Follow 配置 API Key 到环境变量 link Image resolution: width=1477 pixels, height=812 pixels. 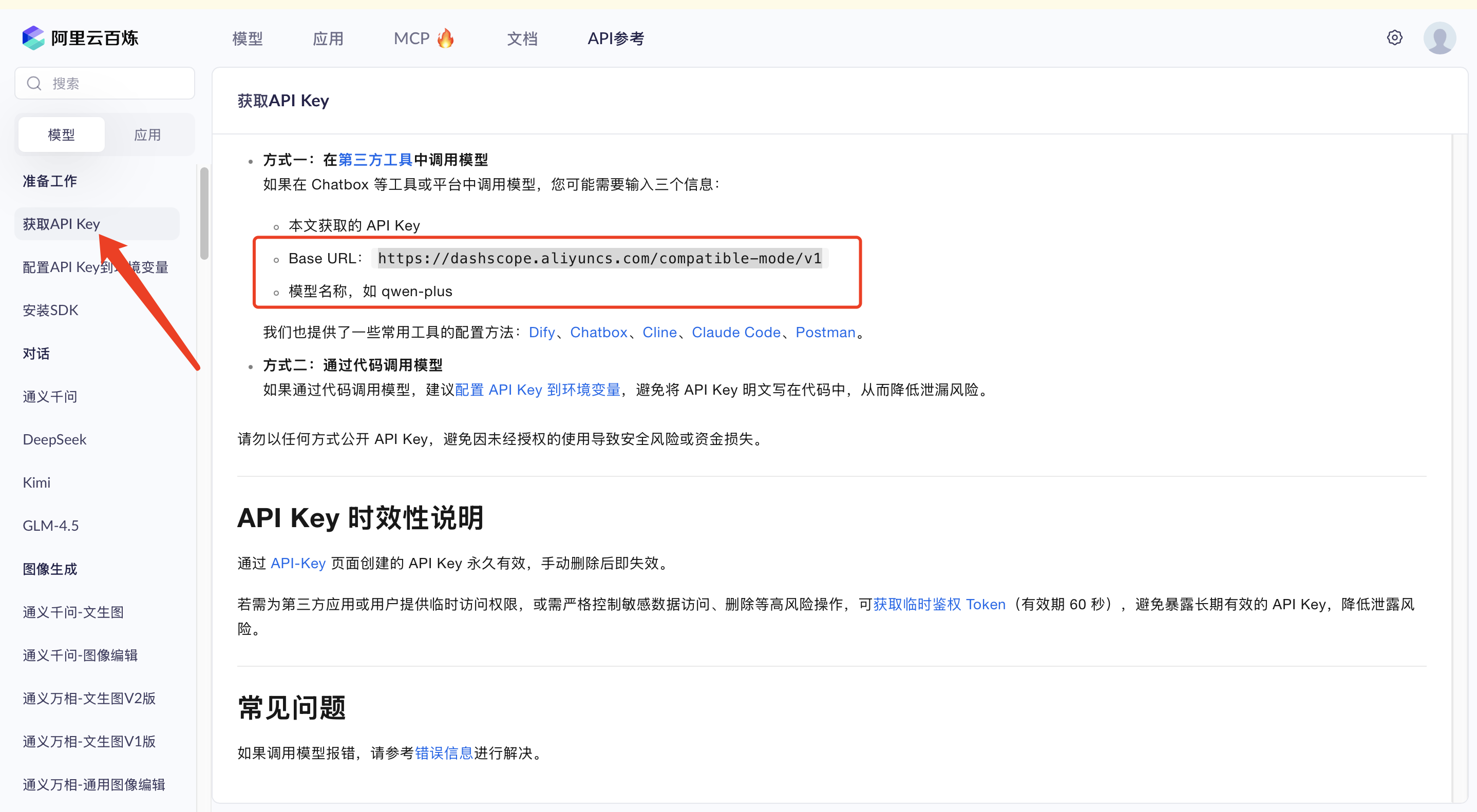pyautogui.click(x=538, y=390)
